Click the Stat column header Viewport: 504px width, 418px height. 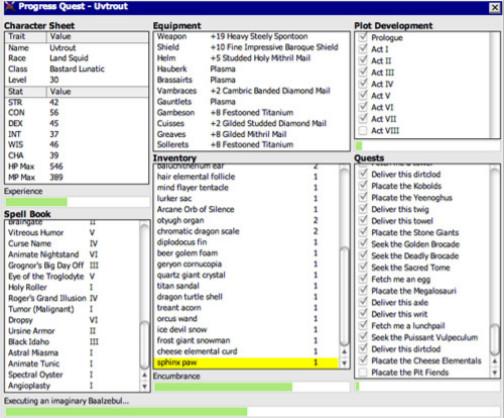coord(26,92)
